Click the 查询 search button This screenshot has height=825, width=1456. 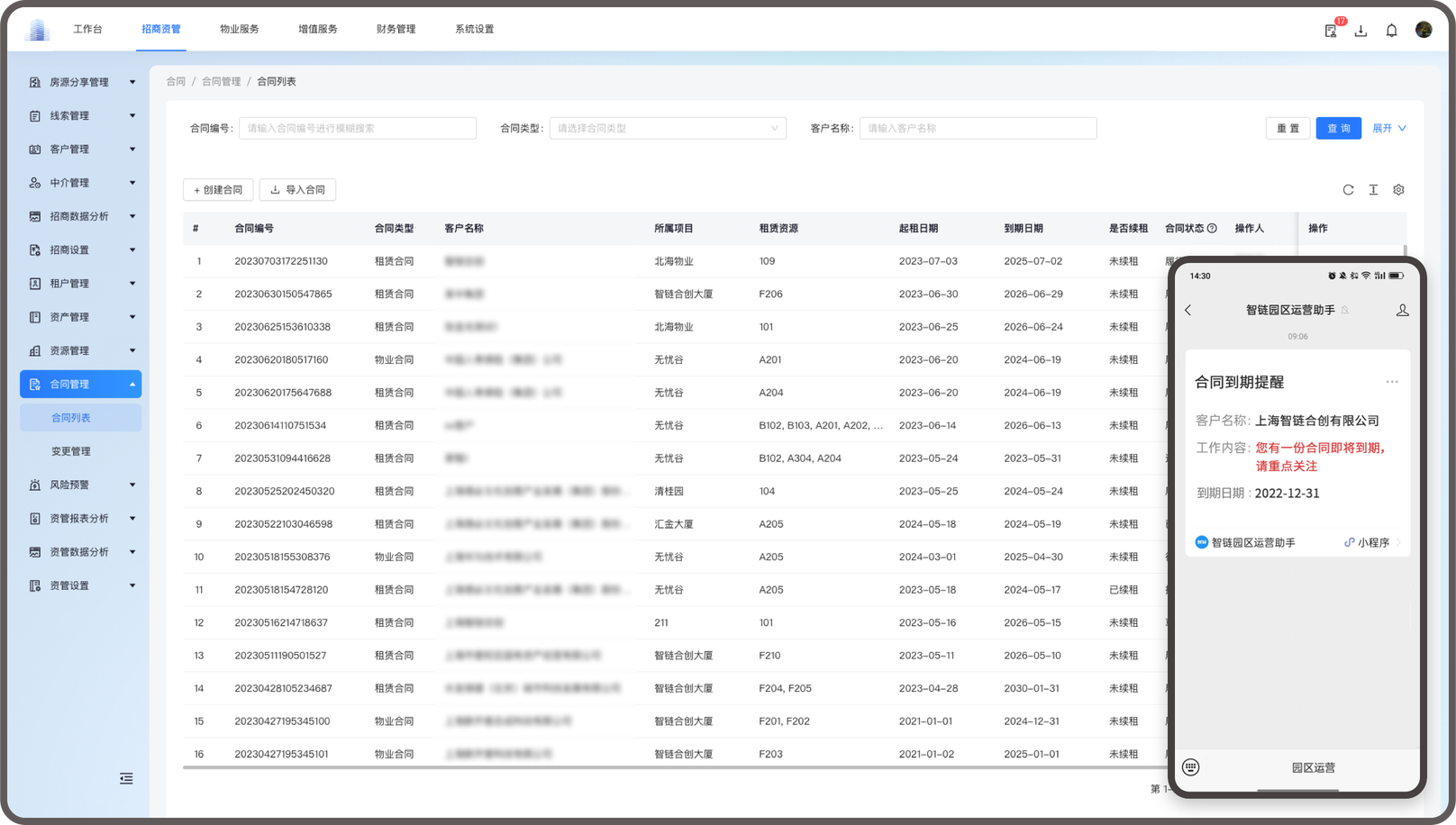coord(1338,129)
